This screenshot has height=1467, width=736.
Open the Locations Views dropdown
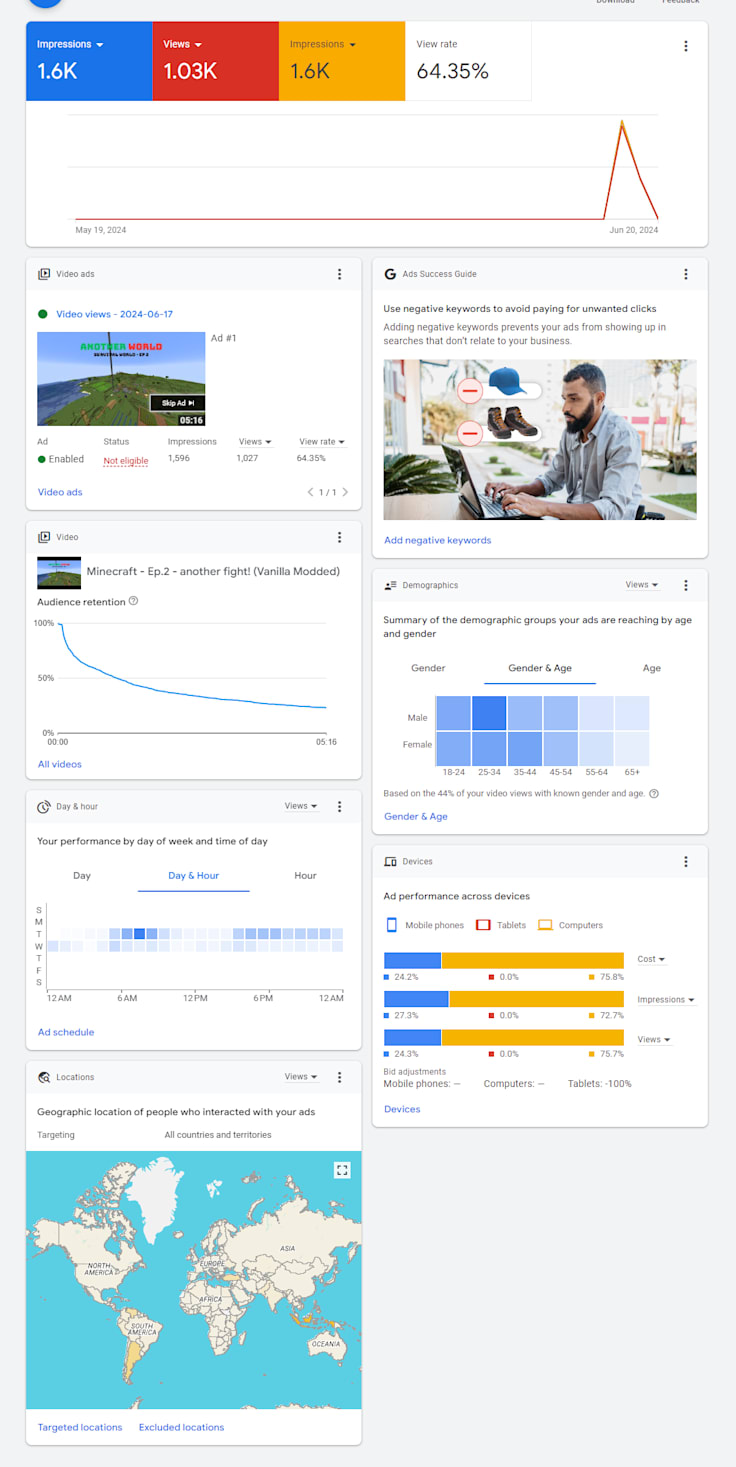tap(301, 1077)
